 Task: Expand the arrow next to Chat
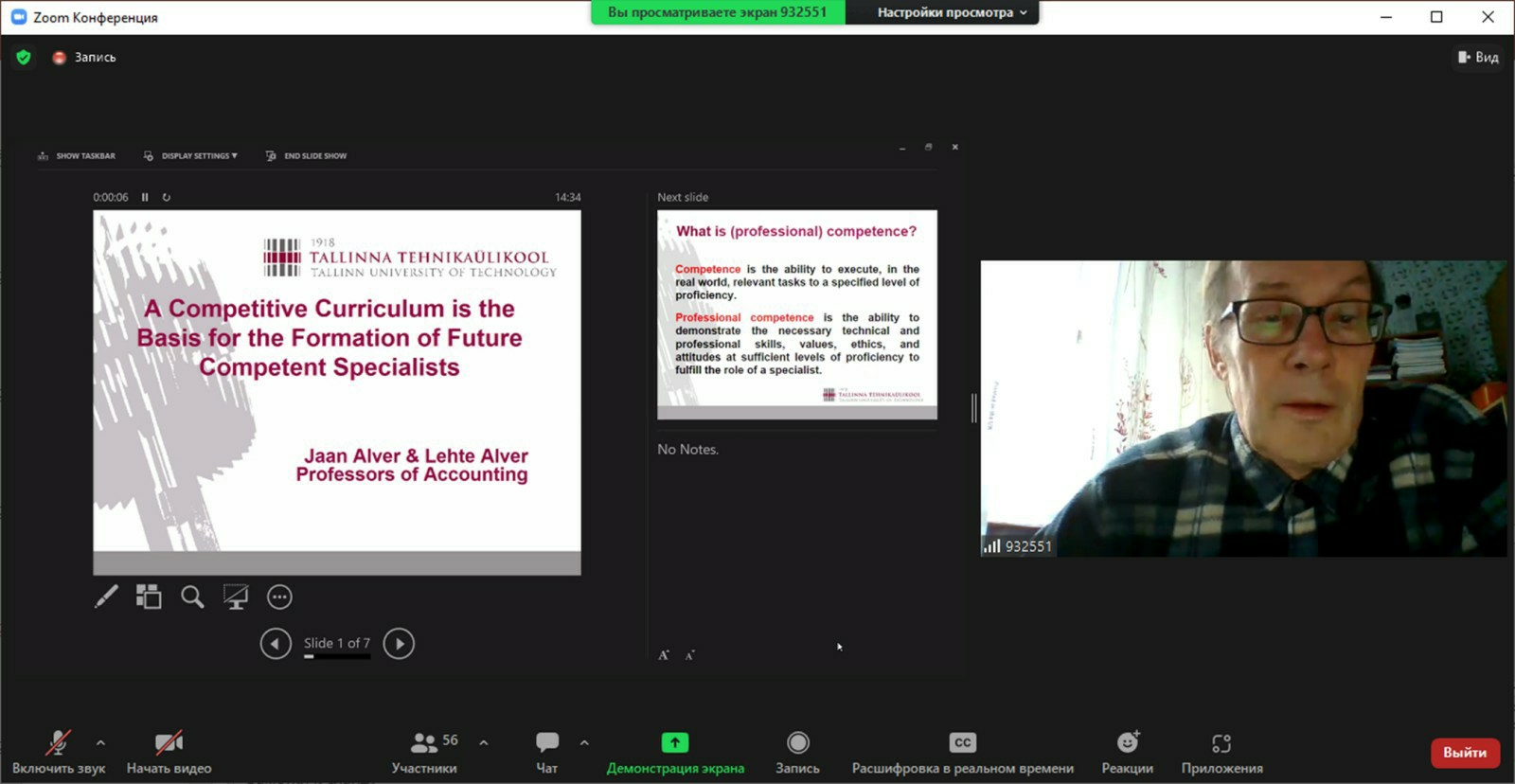(x=584, y=743)
